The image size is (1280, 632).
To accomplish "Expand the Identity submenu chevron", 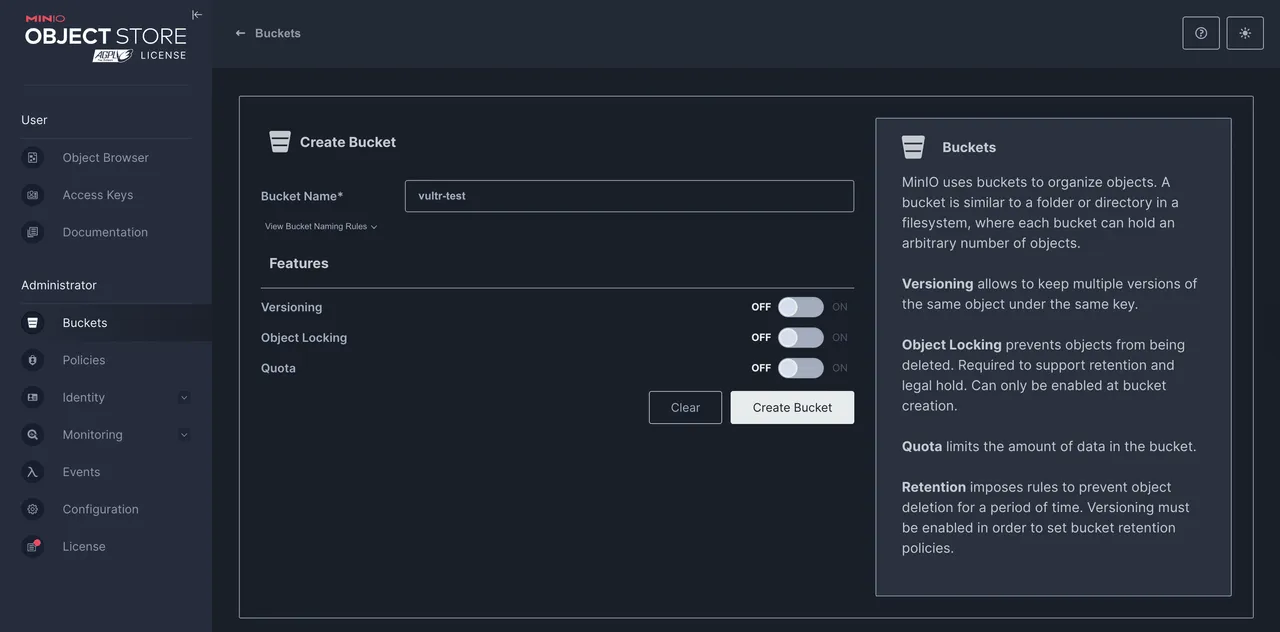I will (x=184, y=398).
